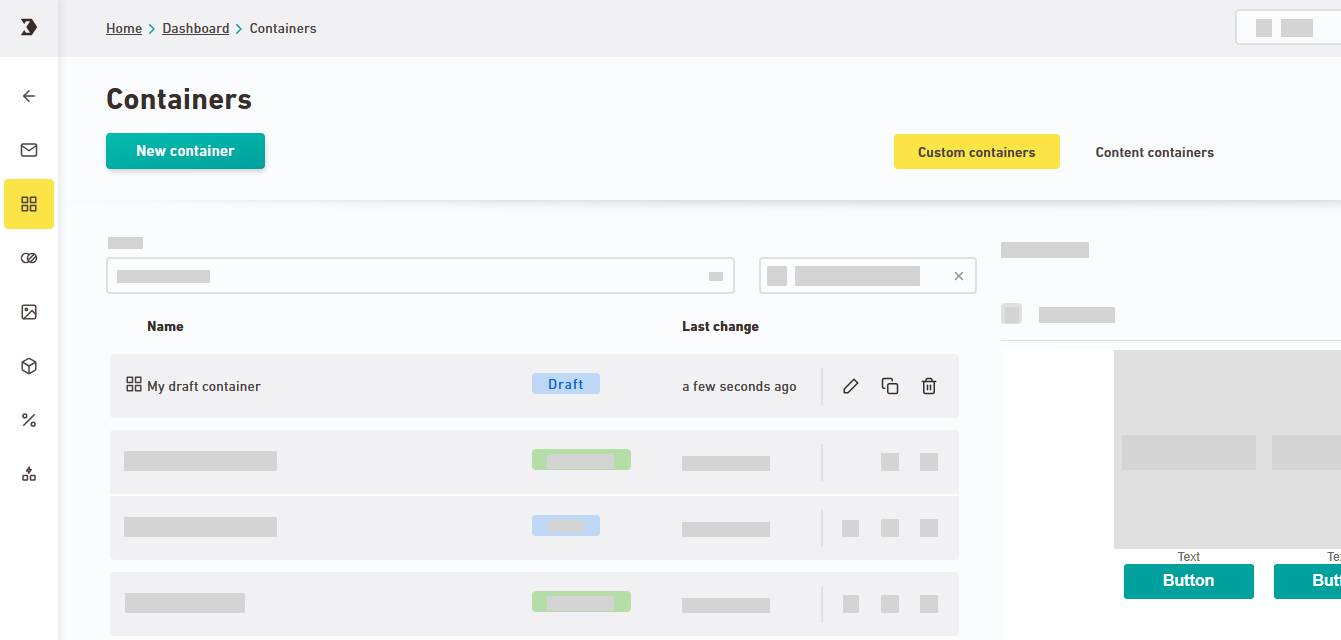The width and height of the screenshot is (1341, 640).
Task: Click the app logo in top-left corner
Action: click(x=29, y=28)
